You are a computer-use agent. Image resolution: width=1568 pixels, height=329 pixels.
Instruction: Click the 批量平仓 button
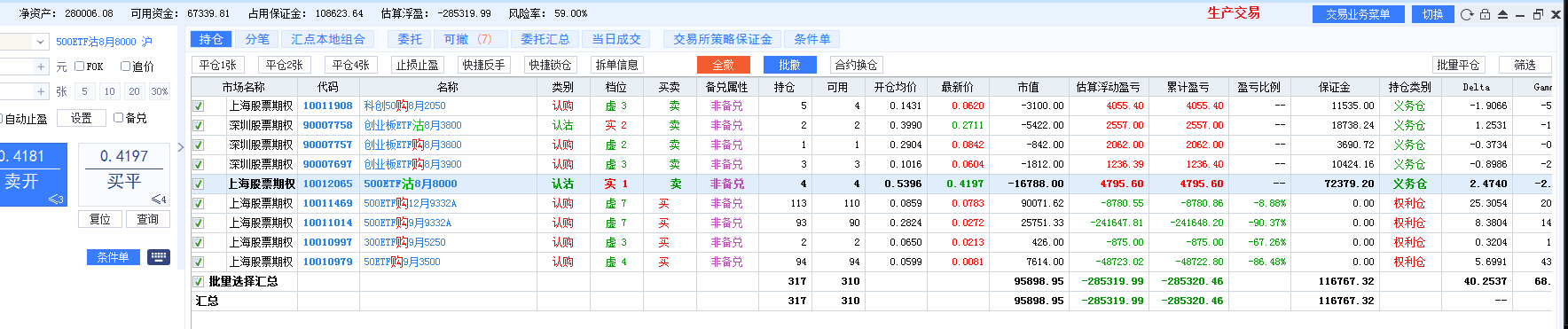point(1458,65)
